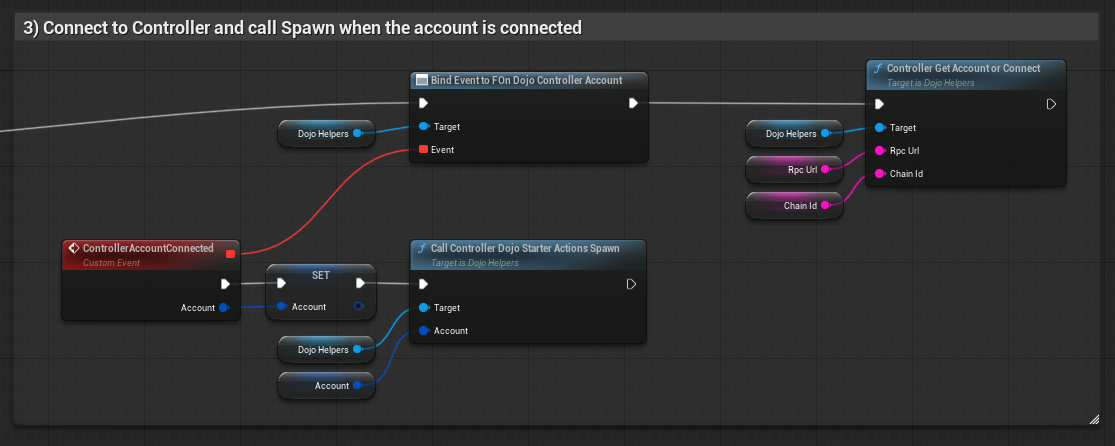Click the exec input pin of Controller Get Account or Connect
This screenshot has width=1115, height=446.
pos(879,104)
